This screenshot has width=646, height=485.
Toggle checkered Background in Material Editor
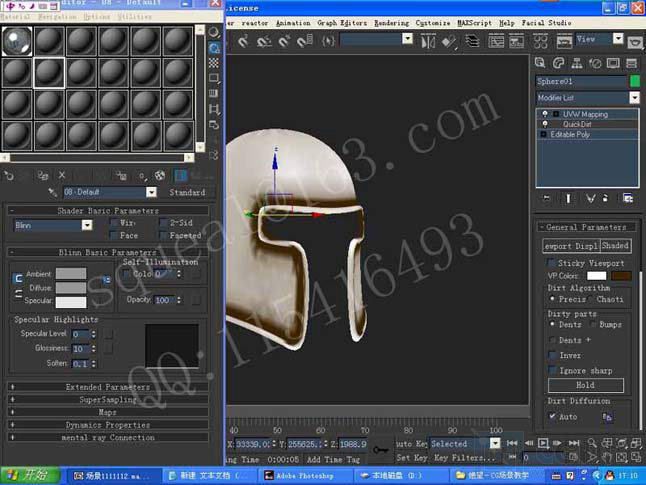coord(214,63)
